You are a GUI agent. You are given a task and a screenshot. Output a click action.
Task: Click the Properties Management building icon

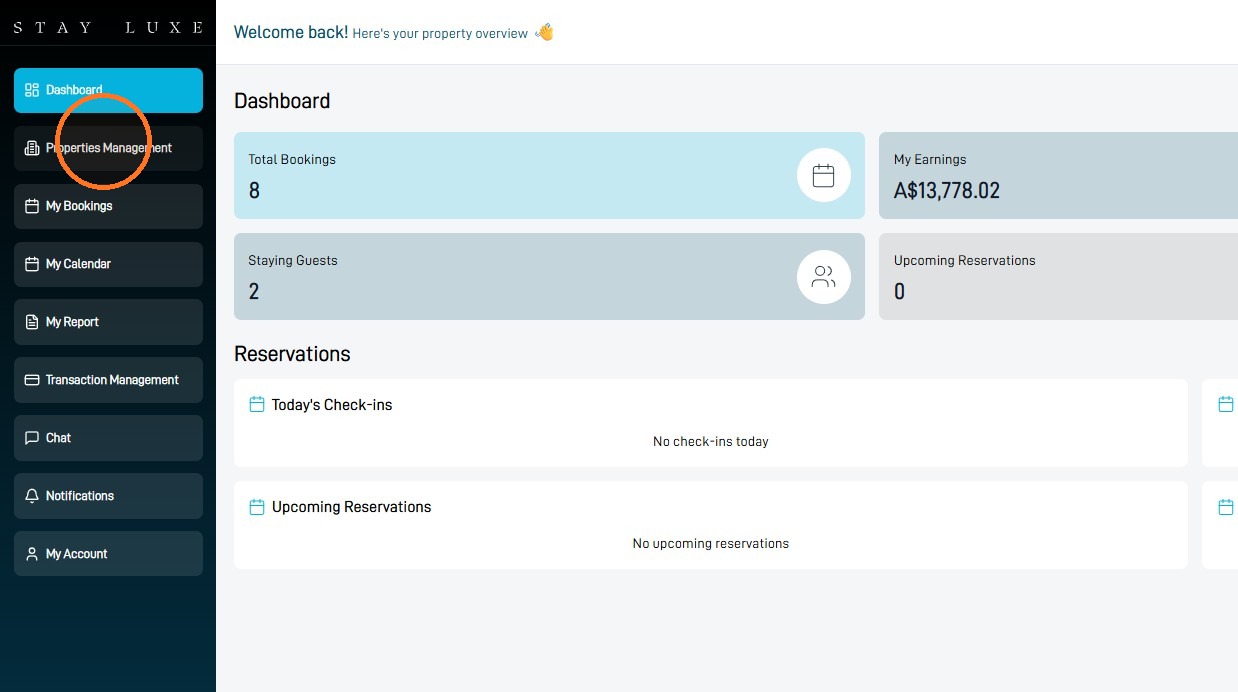click(32, 148)
